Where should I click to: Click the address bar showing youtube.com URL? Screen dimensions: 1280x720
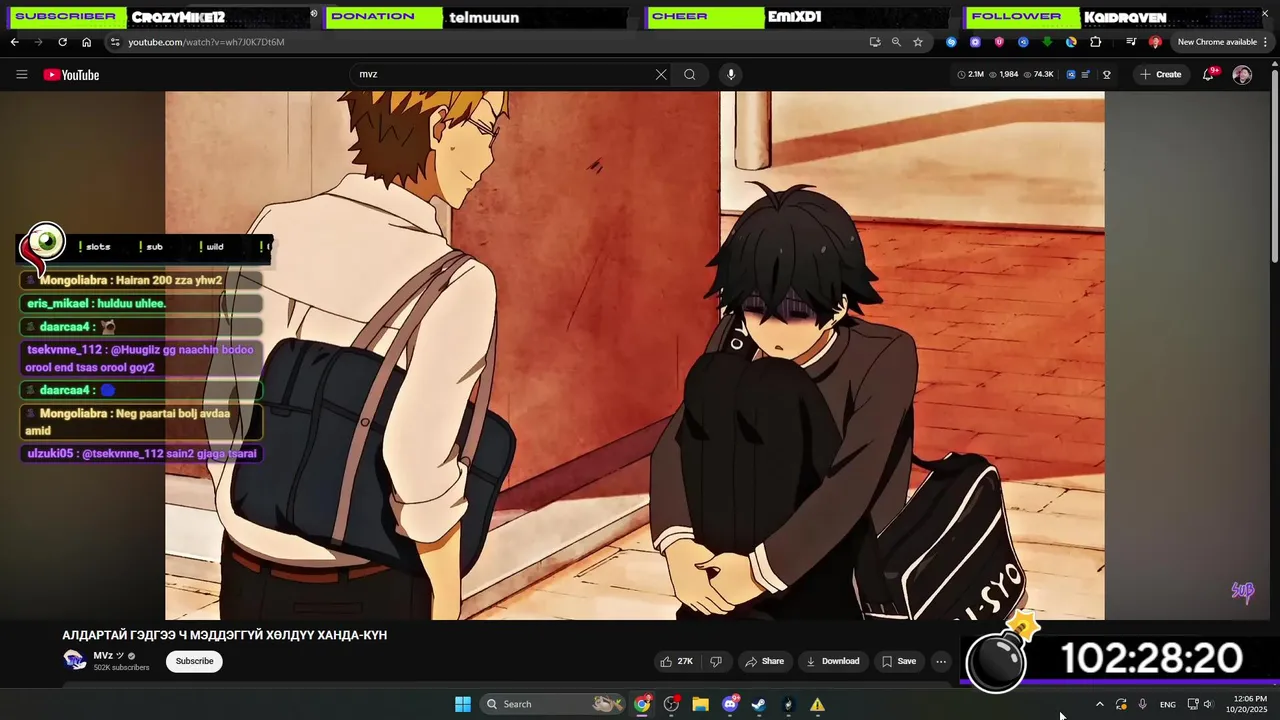(x=490, y=42)
